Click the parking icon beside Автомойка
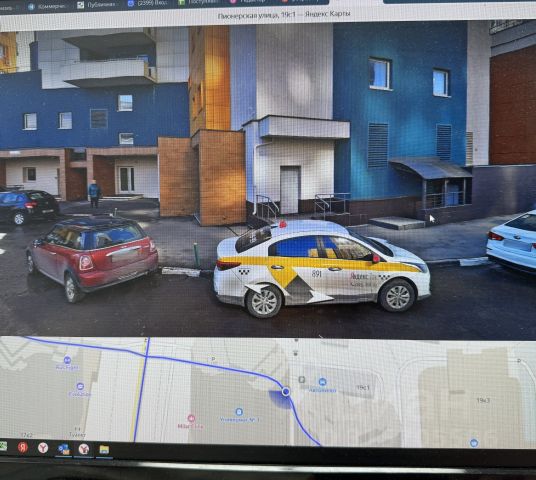This screenshot has height=480, width=536. point(302,379)
